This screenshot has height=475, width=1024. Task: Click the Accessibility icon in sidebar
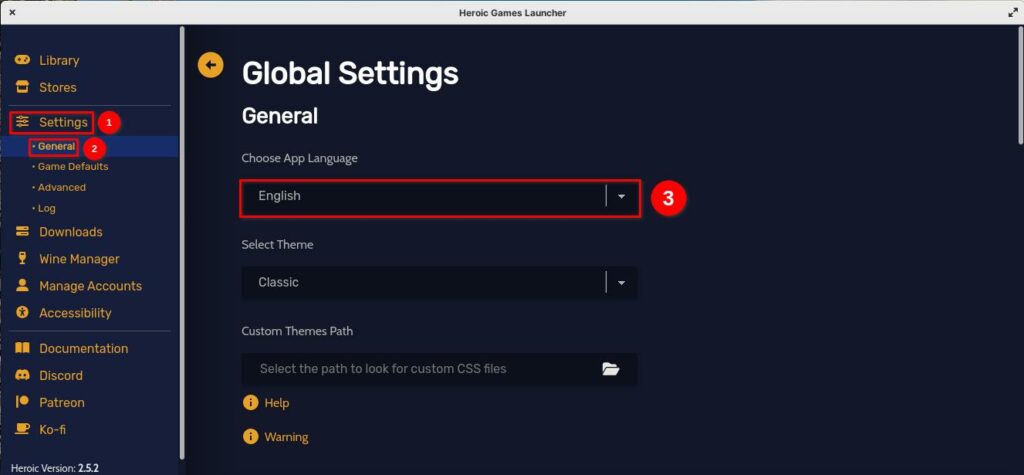pos(22,313)
